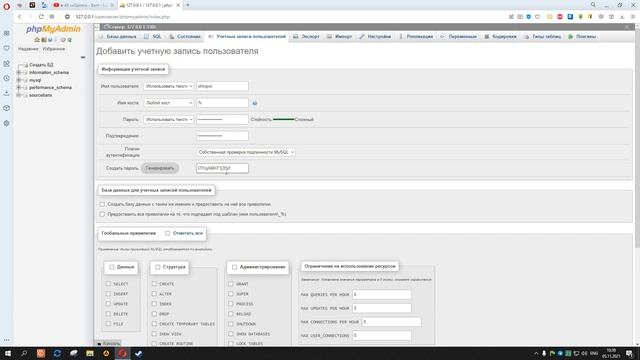
Task: Check the Administration privileges group checkbox
Action: tap(234, 267)
